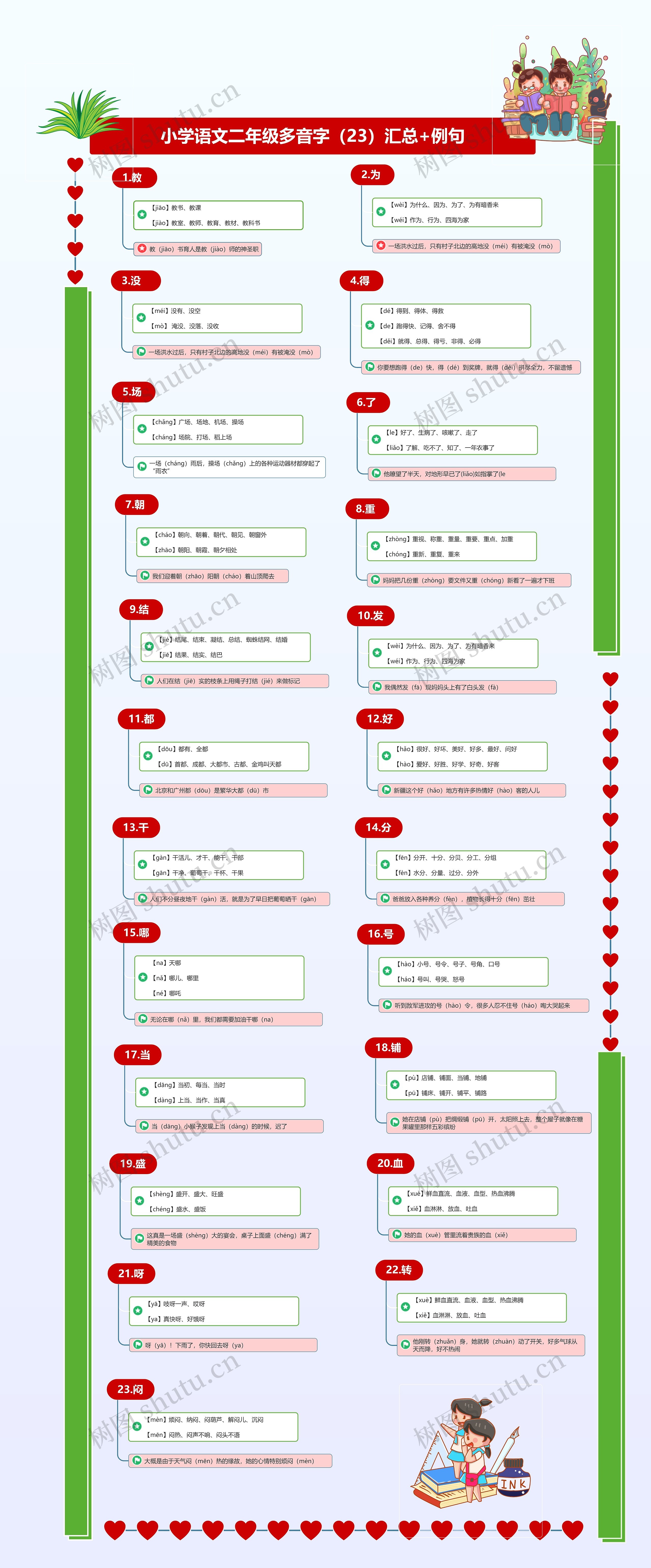Click the flag icon before 你要想跑得快 sentence
This screenshot has height=1568, width=651.
tap(370, 367)
